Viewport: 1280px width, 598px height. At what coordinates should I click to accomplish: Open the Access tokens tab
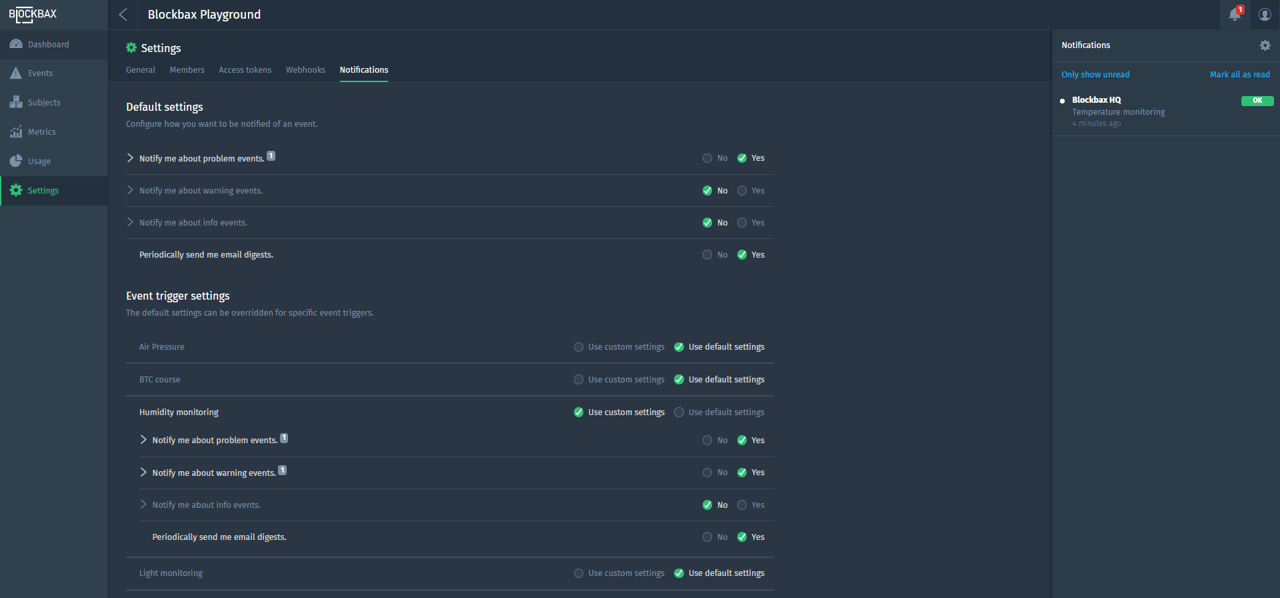tap(245, 69)
